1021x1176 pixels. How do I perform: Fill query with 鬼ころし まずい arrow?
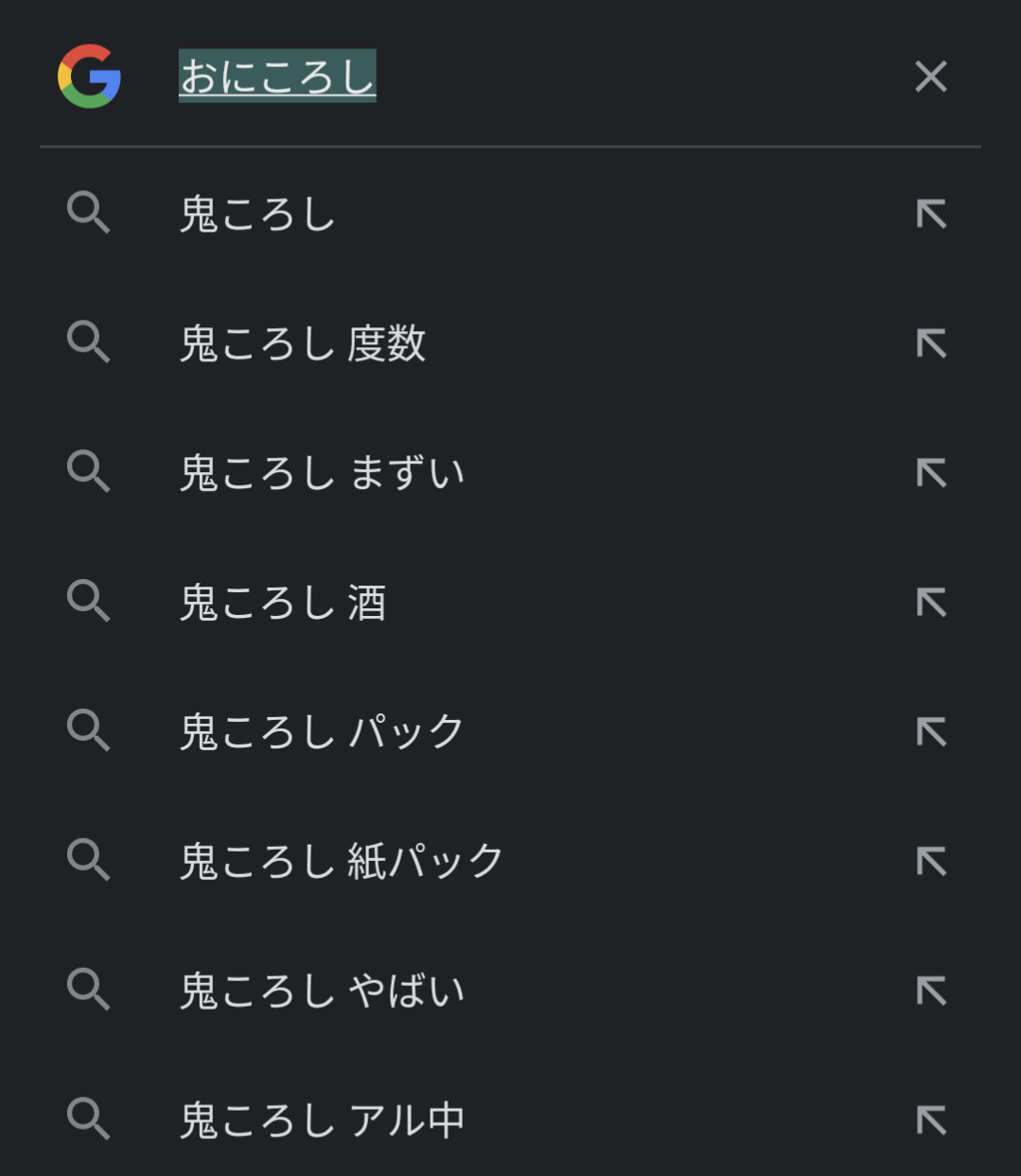coord(932,472)
